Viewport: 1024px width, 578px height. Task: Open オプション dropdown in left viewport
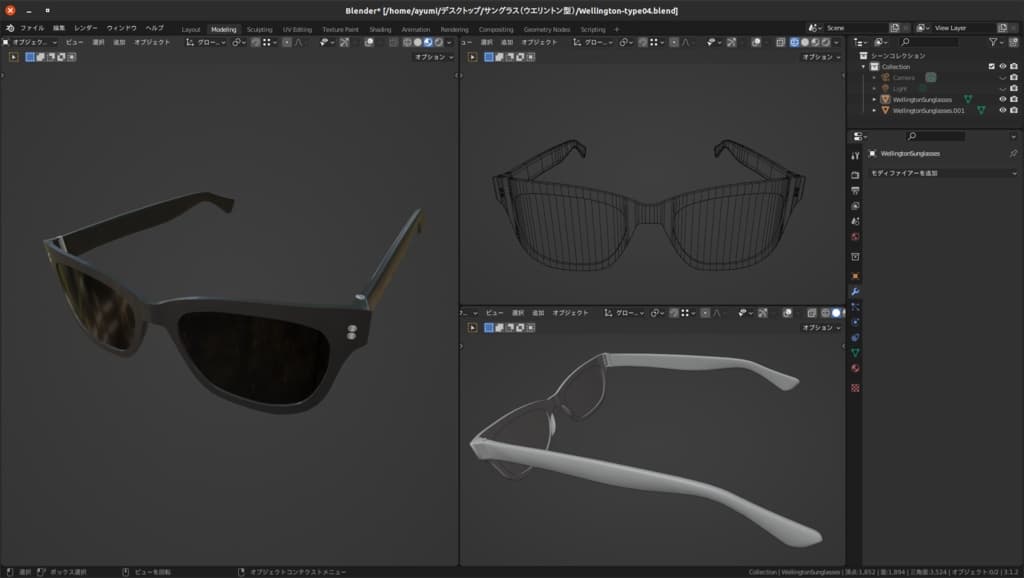434,57
